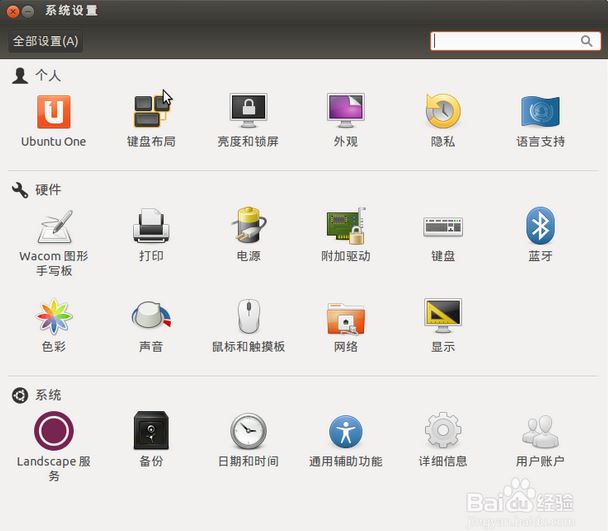Screen dimensions: 608x531
Task: Open the Ubuntu One settings icon
Action: coord(54,112)
